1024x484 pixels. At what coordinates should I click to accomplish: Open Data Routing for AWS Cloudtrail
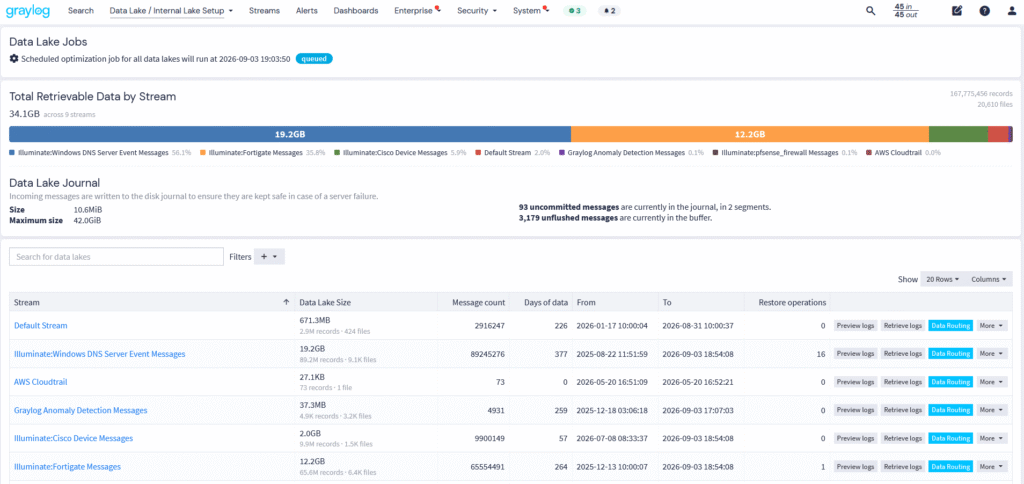coord(950,382)
